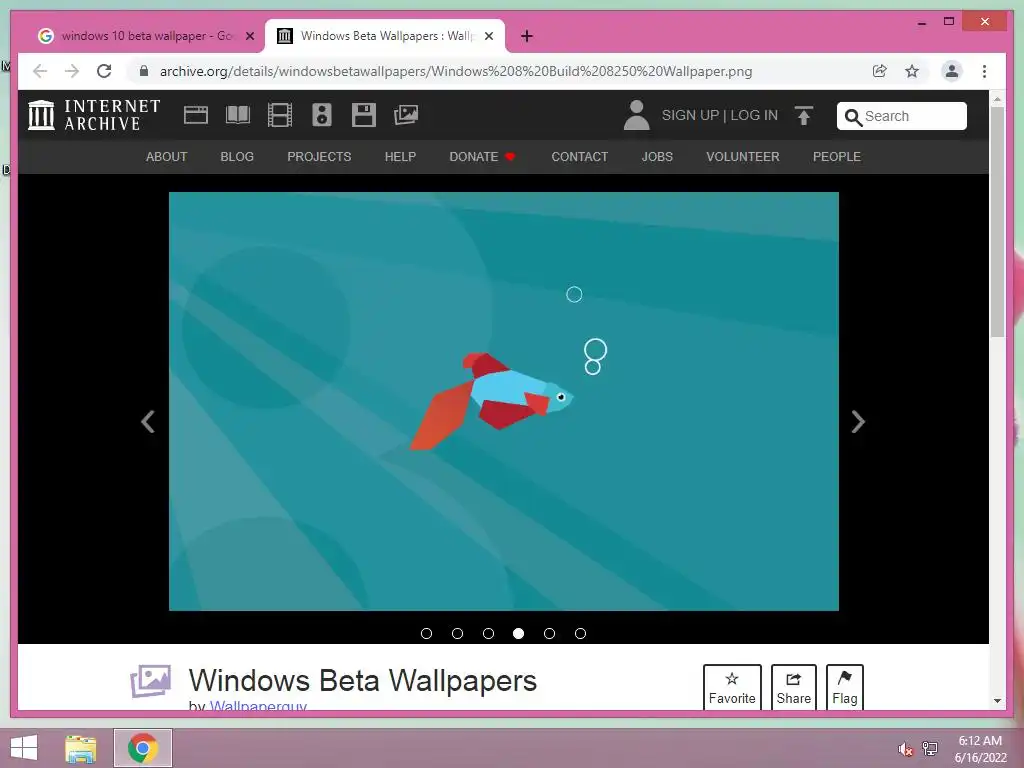1024x768 pixels.
Task: Bookmark this page with star icon
Action: 912,71
